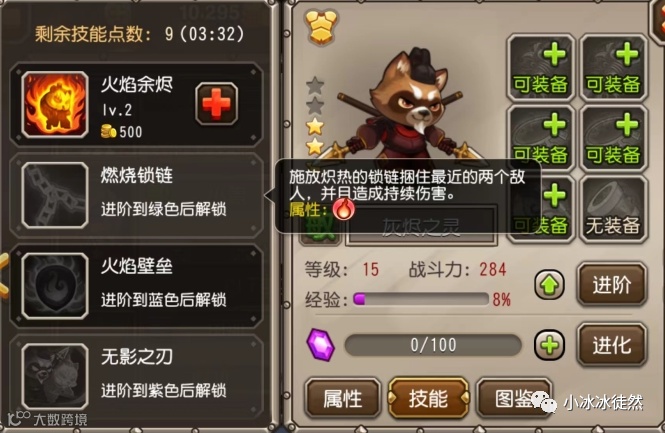The image size is (665, 433).
Task: Equip item in top-right 可装备 slot
Action: coord(613,68)
